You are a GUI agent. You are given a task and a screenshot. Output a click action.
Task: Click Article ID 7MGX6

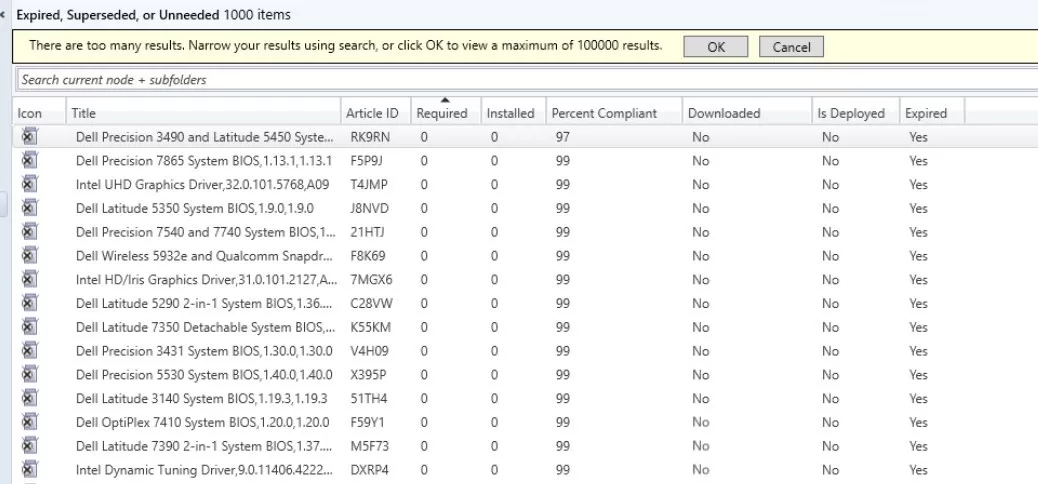[x=371, y=280]
